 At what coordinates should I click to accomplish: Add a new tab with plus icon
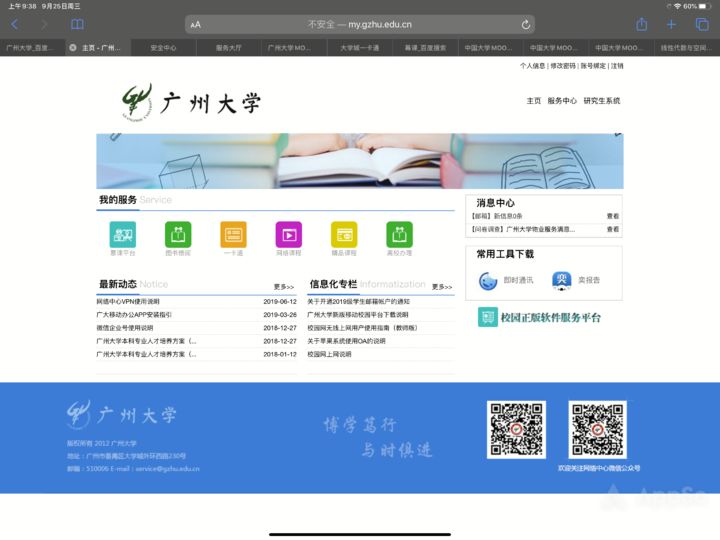point(671,24)
